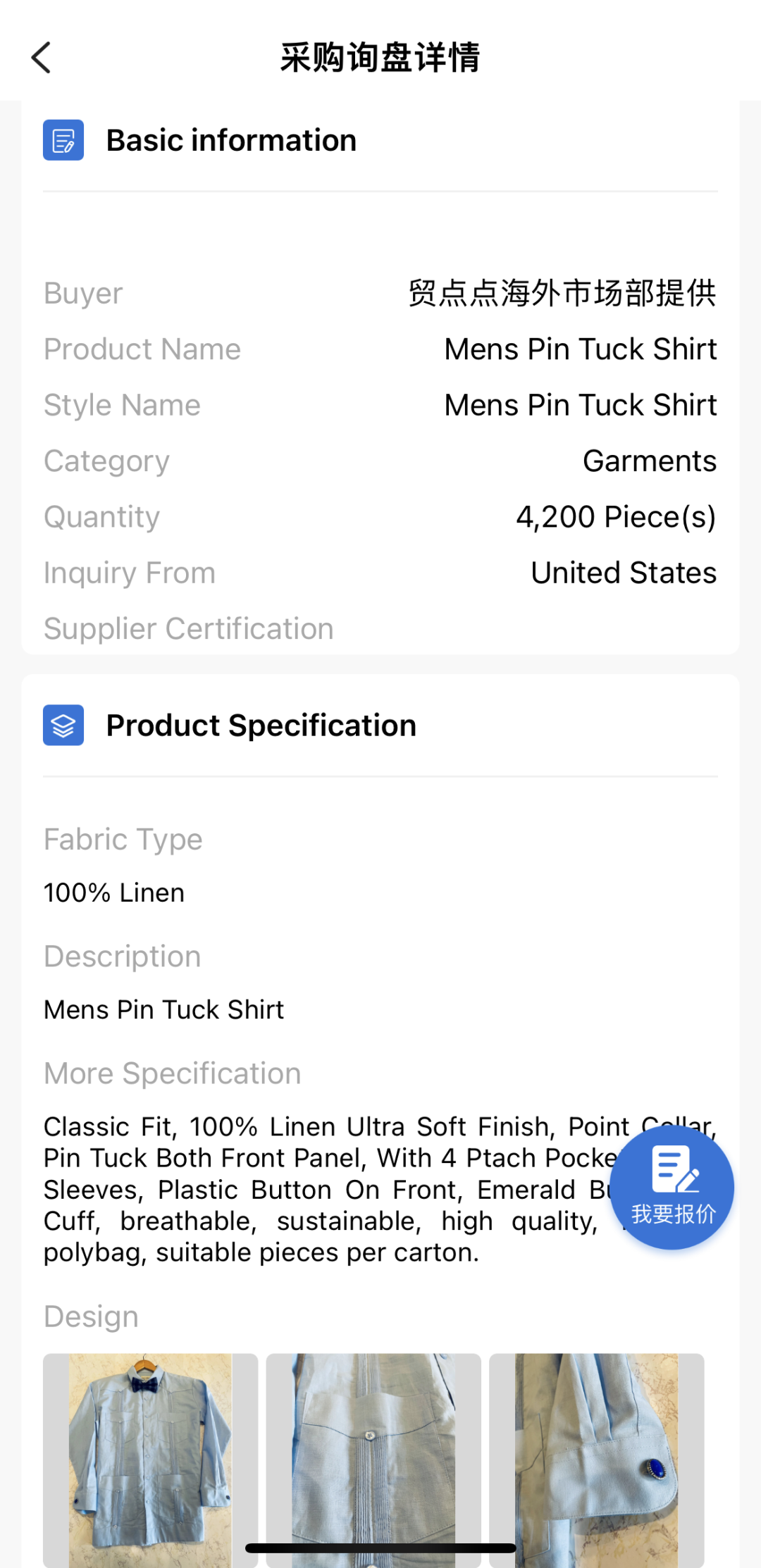Click the Product Specification layers icon

click(x=63, y=725)
